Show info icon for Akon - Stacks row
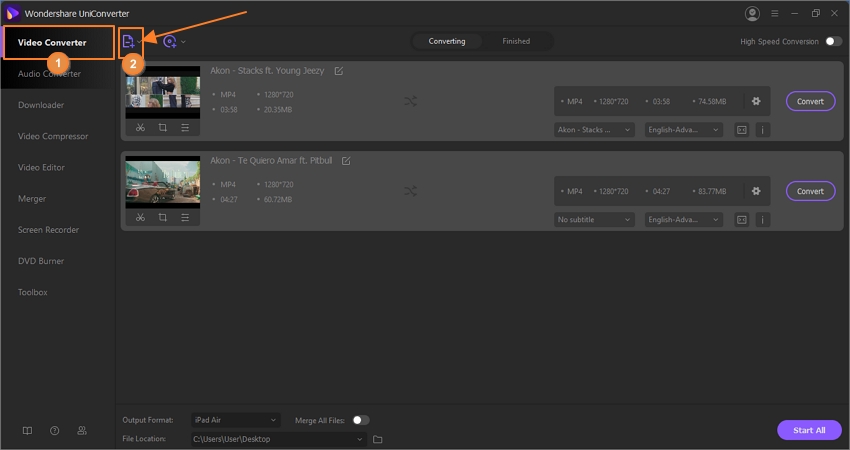 [x=763, y=130]
